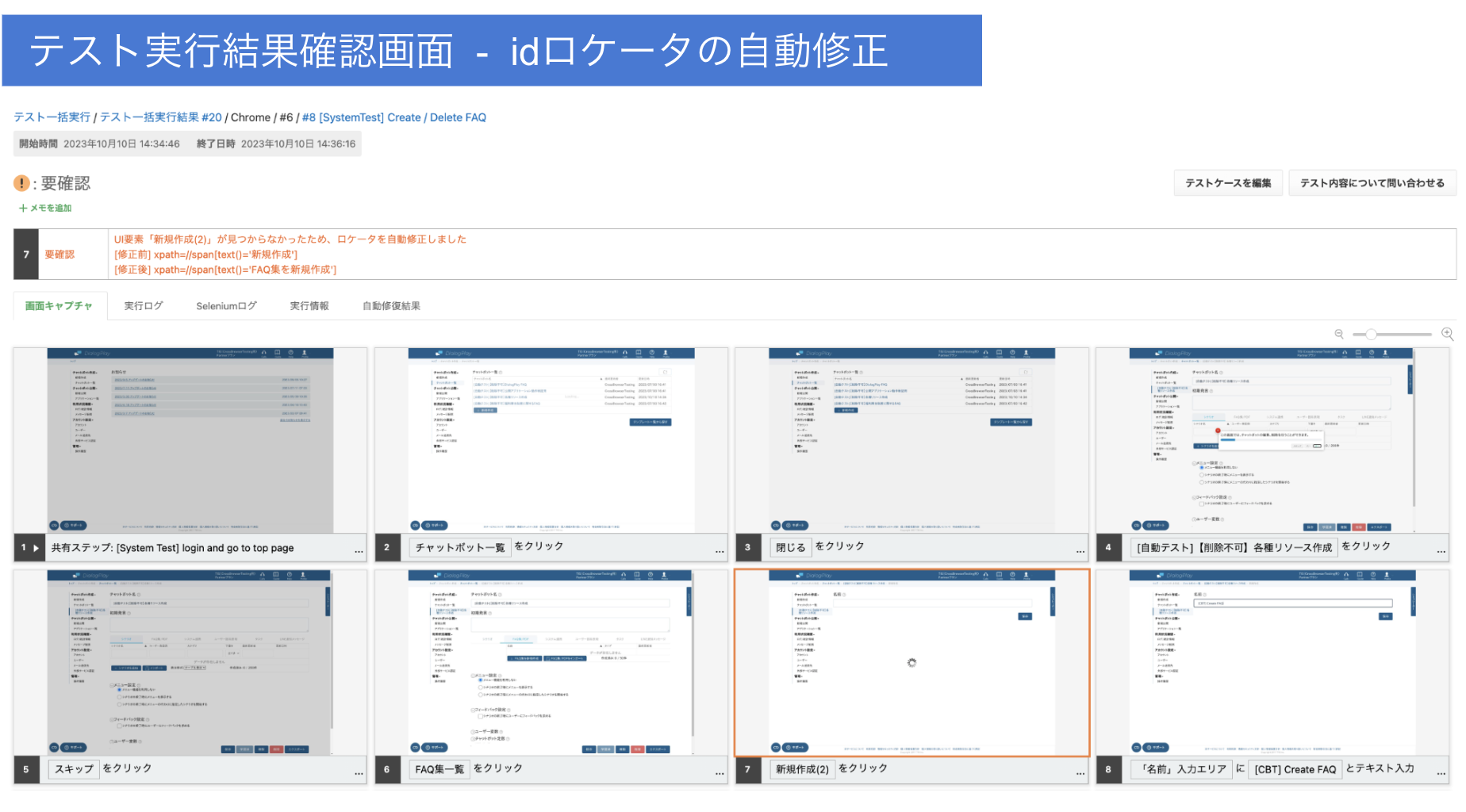Select the 実行情報 tab
Screen dimensions: 1466x812
(x=309, y=305)
